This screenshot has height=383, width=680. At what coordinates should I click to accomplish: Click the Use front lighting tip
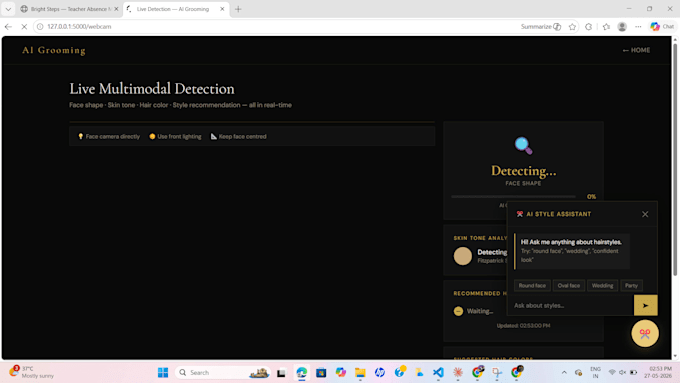(x=175, y=136)
